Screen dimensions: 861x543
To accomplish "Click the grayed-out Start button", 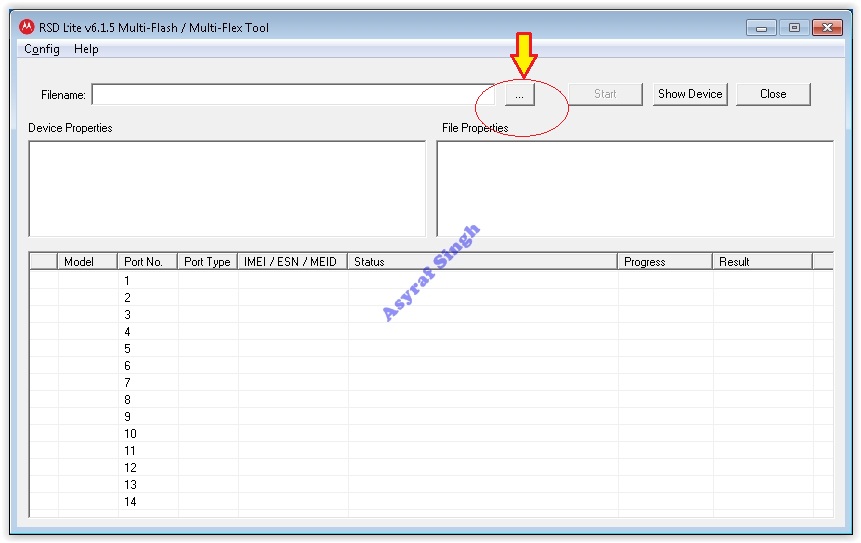I will [605, 94].
